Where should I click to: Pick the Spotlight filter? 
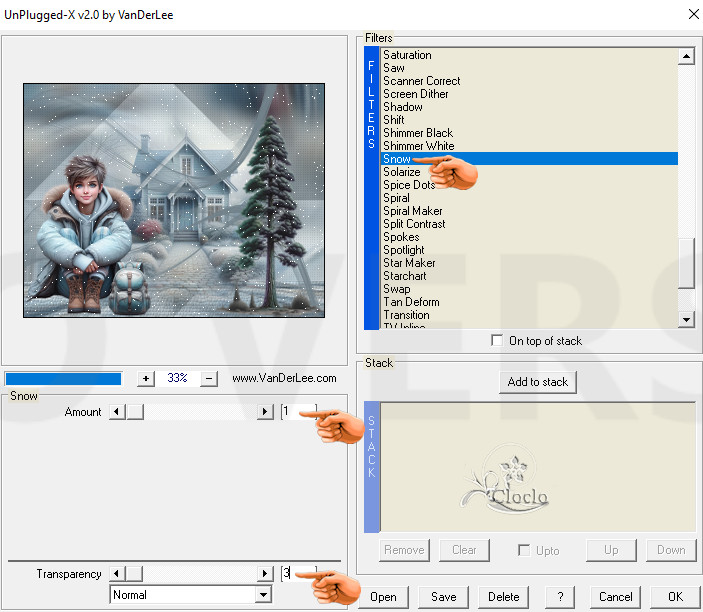[x=404, y=250]
